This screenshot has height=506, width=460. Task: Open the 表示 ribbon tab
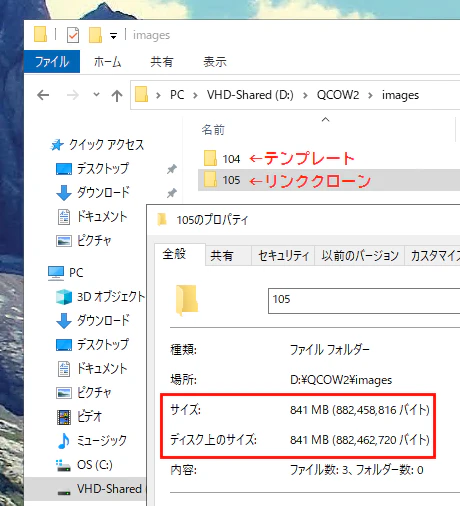(215, 62)
